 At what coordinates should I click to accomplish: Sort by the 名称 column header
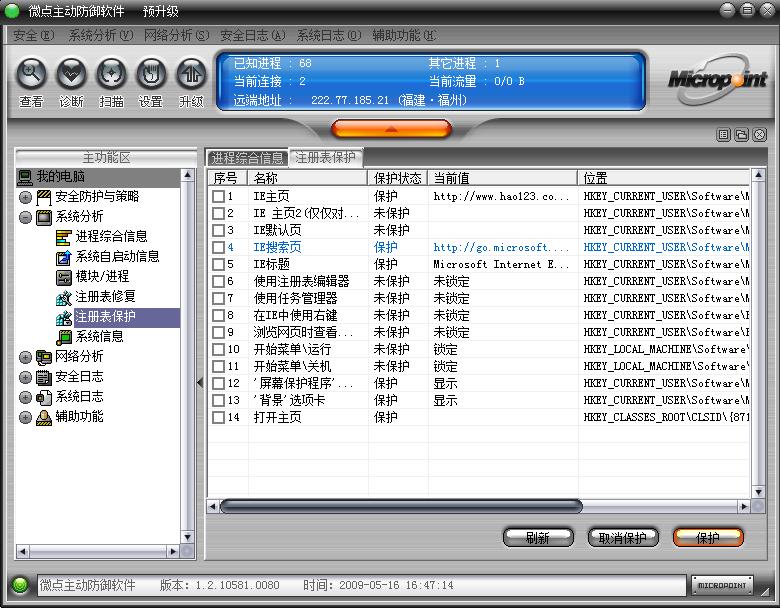(x=308, y=178)
